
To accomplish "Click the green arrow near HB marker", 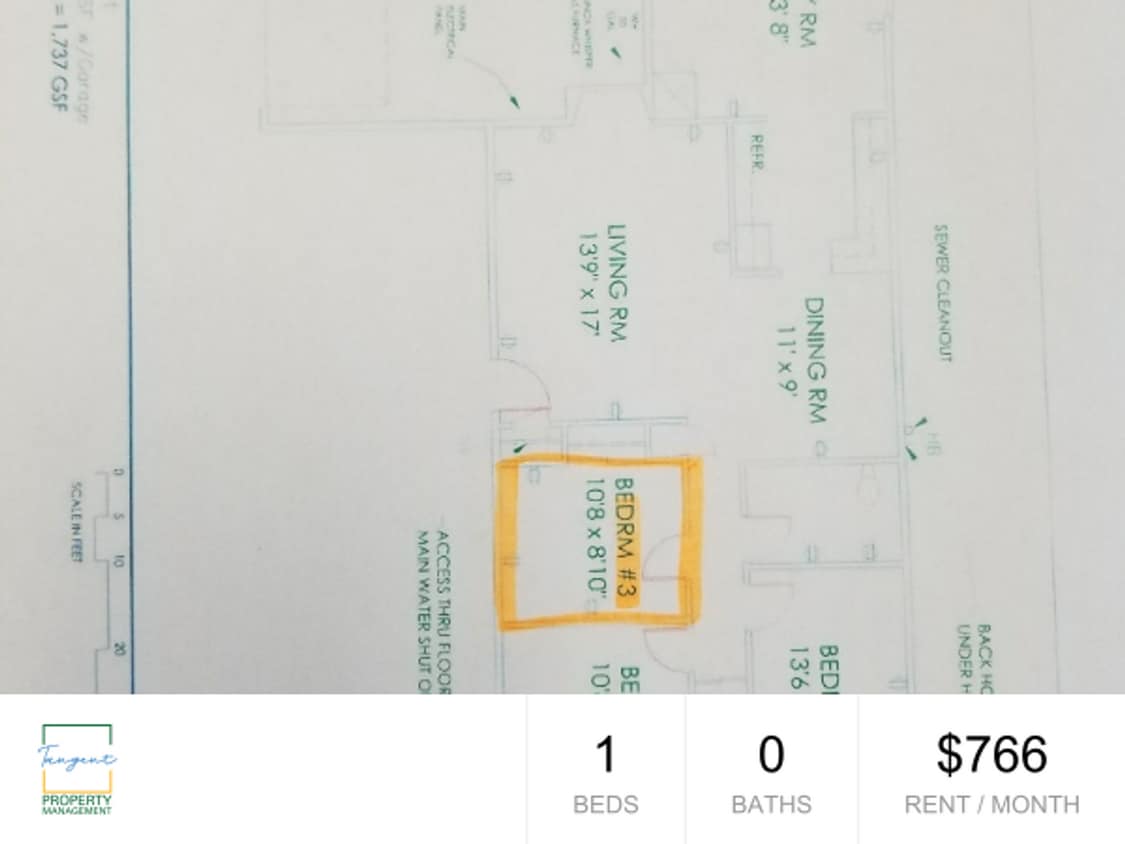I will 911,453.
